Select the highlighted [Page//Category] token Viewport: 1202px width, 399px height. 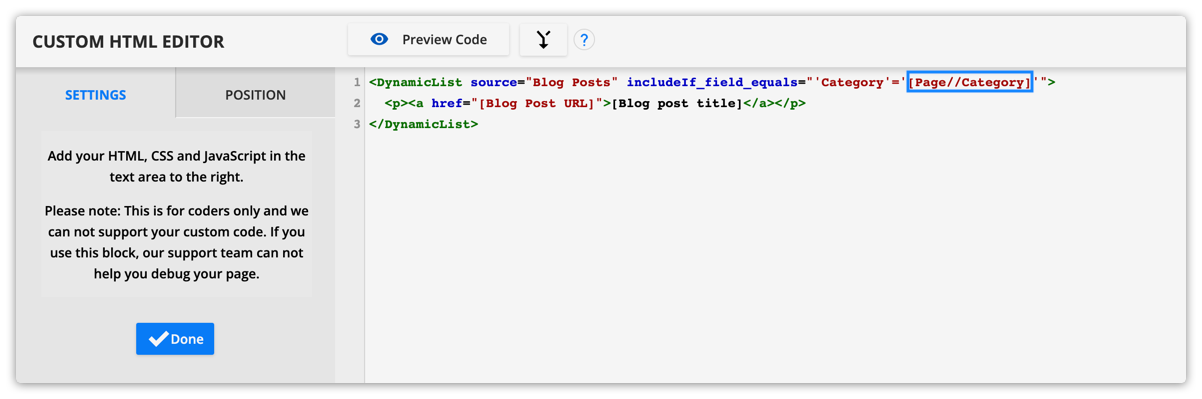pyautogui.click(x=970, y=82)
